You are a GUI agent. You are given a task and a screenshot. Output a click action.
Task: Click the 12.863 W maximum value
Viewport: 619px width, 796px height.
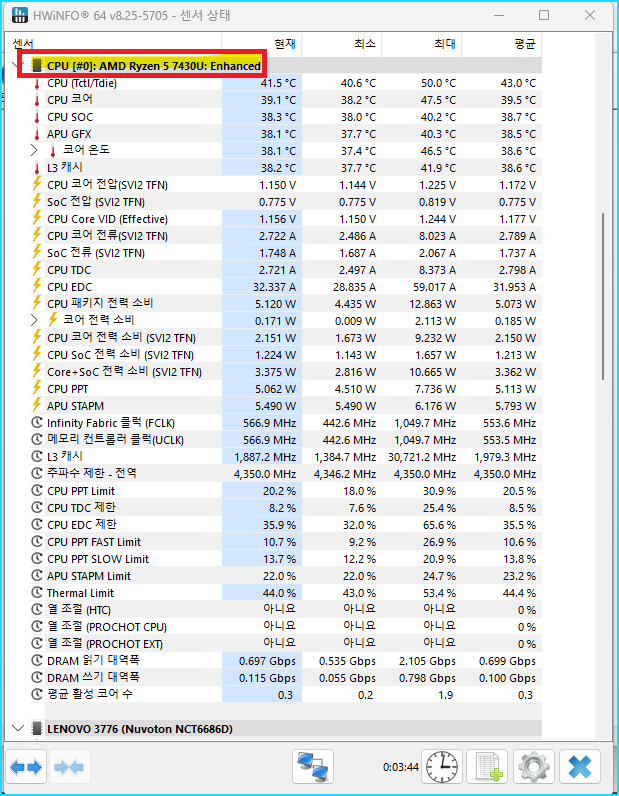pos(433,304)
